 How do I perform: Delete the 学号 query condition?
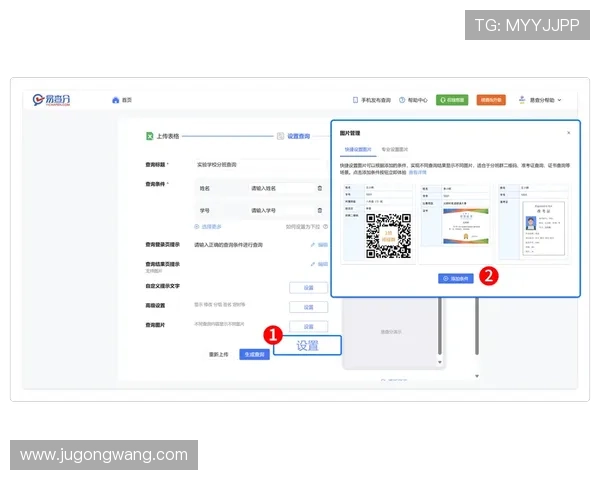coord(320,211)
